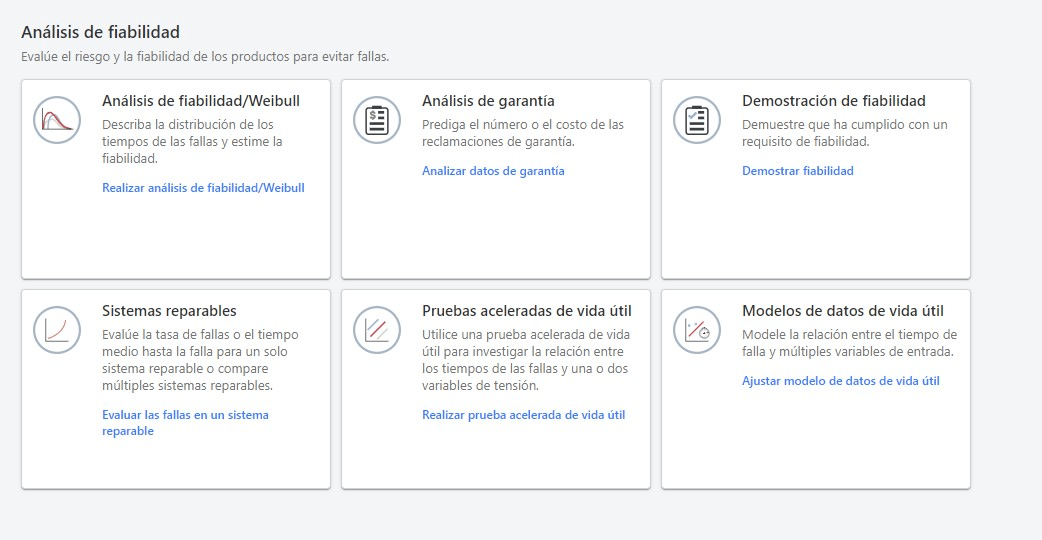The width and height of the screenshot is (1042, 540).
Task: Follow the 'Demostrar fiabilidad' link
Action: pyautogui.click(x=797, y=171)
